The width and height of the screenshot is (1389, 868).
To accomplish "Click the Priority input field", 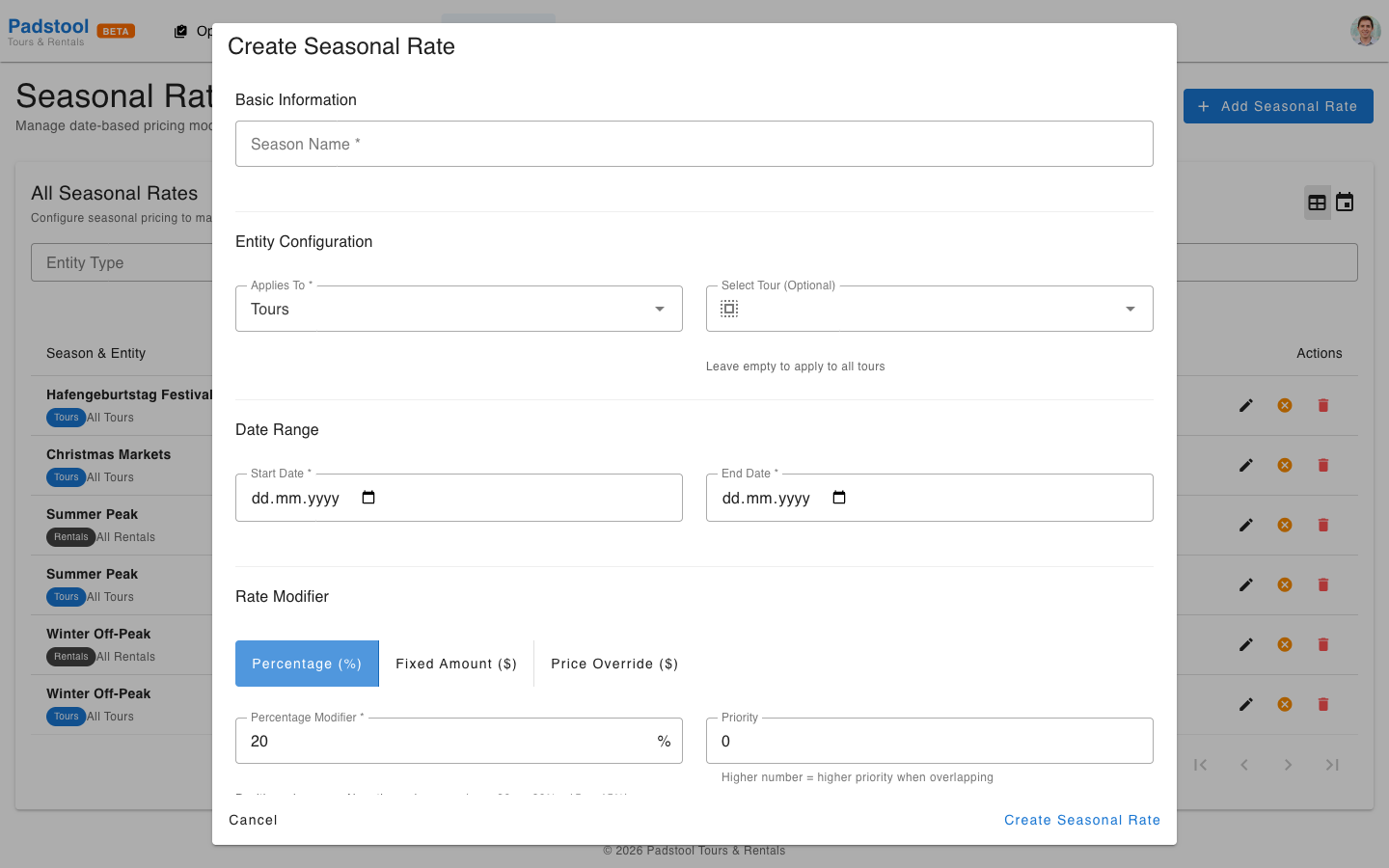I will 930,741.
